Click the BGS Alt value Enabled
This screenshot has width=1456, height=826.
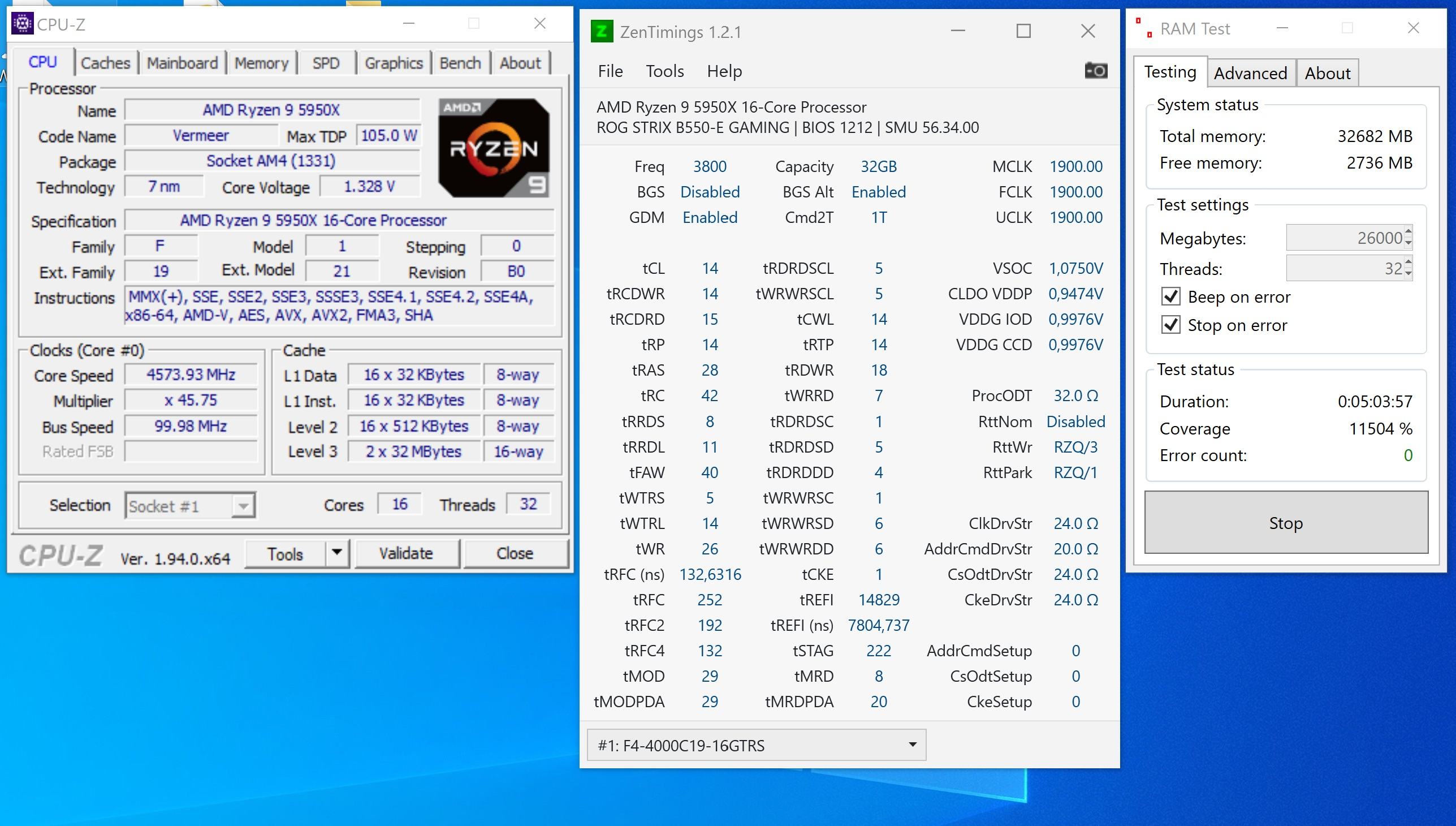click(x=878, y=192)
